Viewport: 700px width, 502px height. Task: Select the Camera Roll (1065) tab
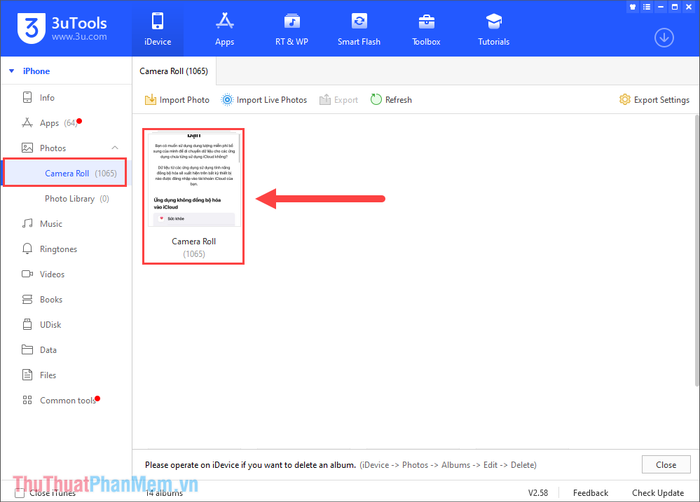[x=174, y=71]
